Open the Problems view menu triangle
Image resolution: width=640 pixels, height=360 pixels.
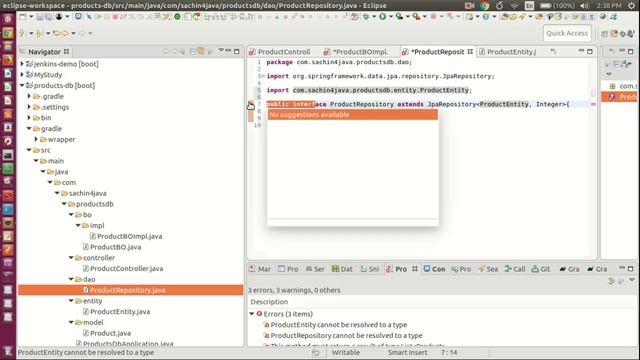(x=632, y=280)
